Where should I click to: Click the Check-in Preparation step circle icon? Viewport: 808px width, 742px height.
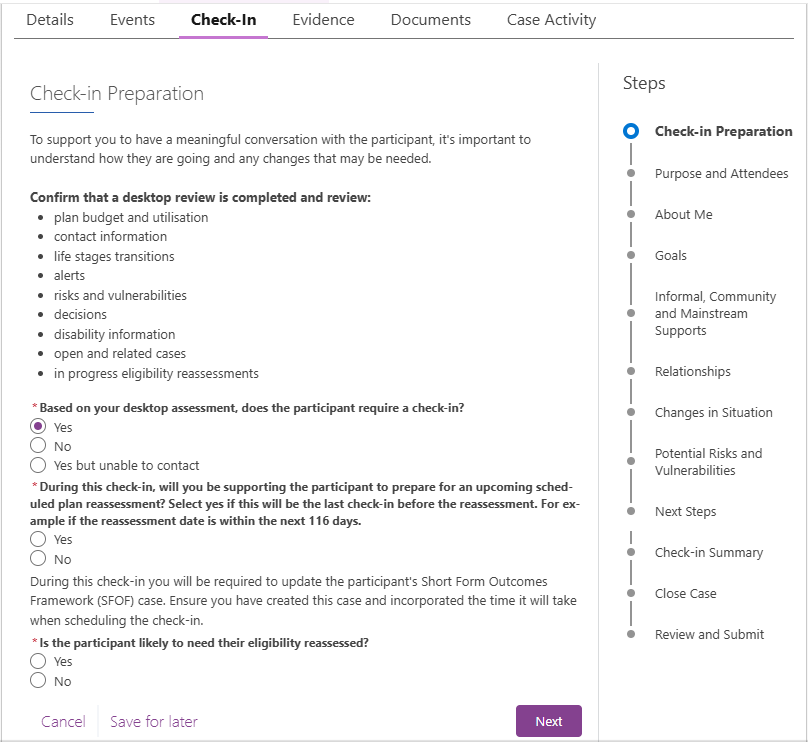[630, 131]
